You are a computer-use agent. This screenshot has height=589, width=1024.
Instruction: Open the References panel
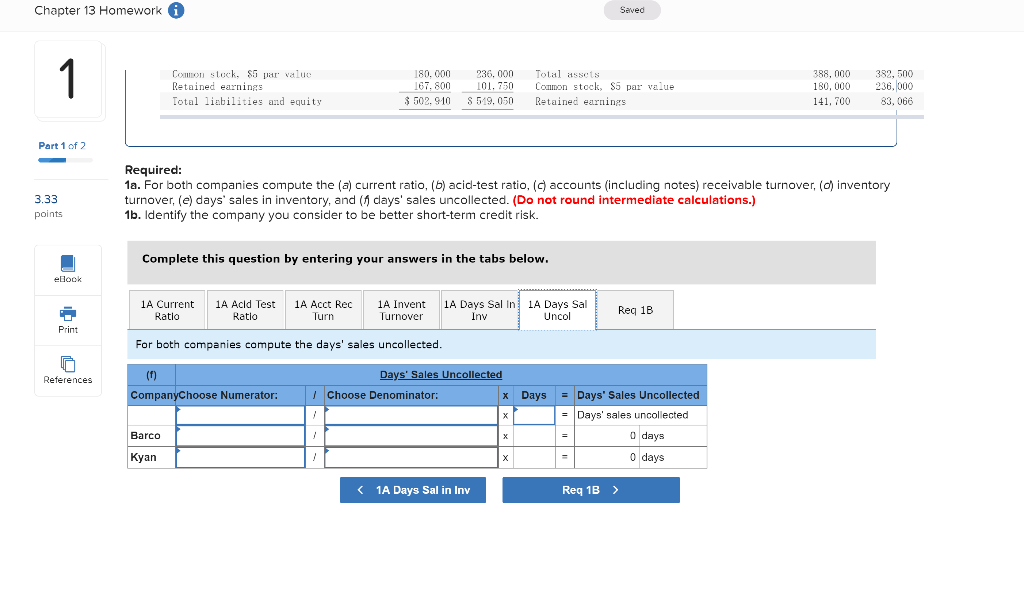67,368
